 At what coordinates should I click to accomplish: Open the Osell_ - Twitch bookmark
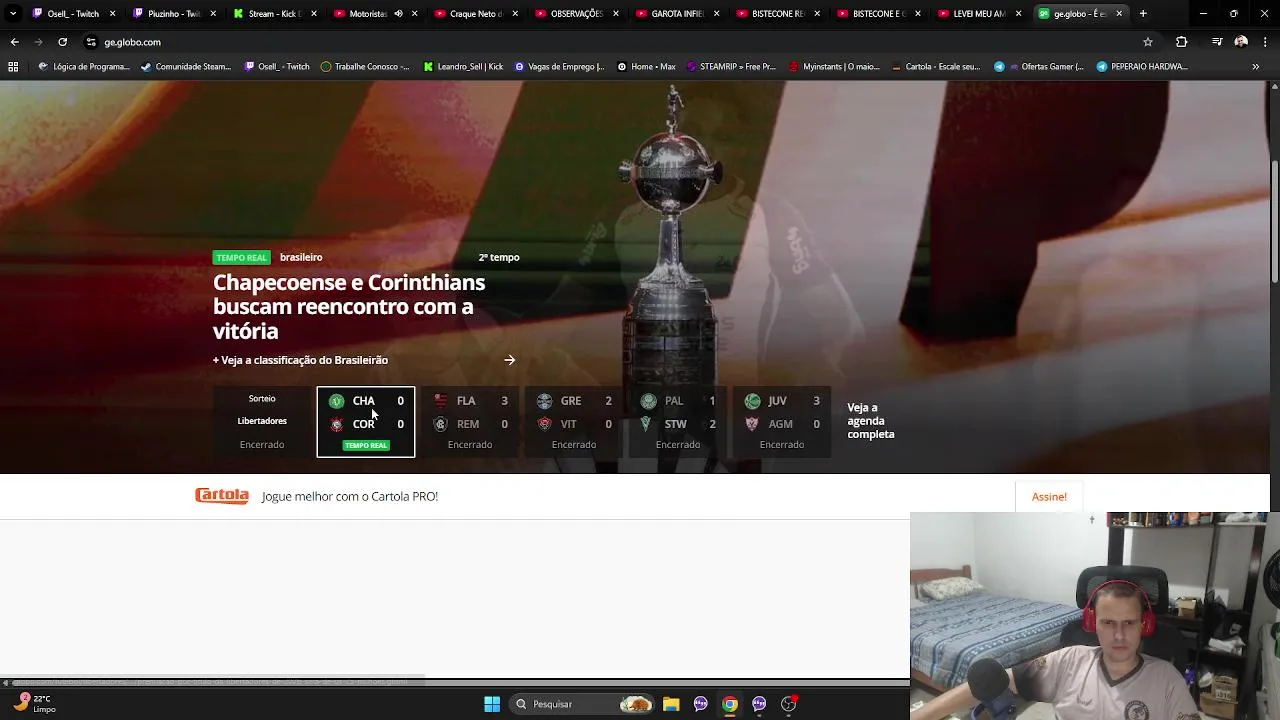coord(277,67)
